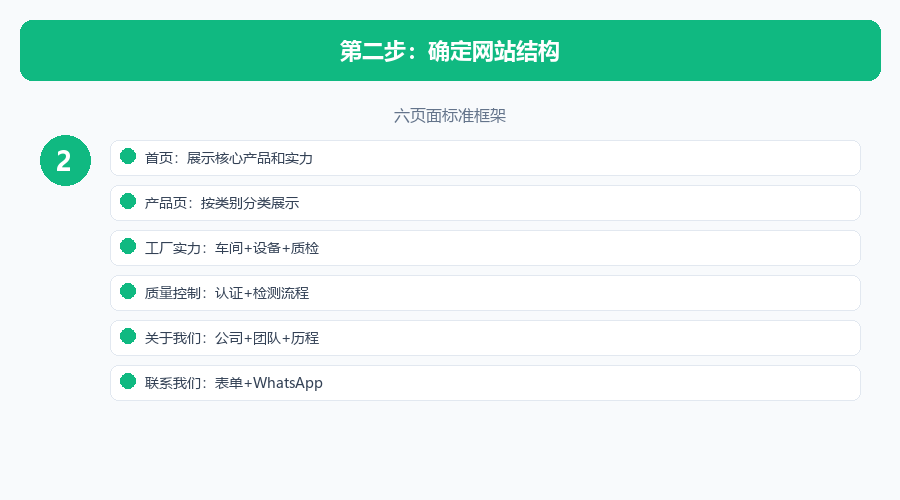Click the green bullet beside 联系我们
This screenshot has height=500, width=900.
[x=128, y=382]
